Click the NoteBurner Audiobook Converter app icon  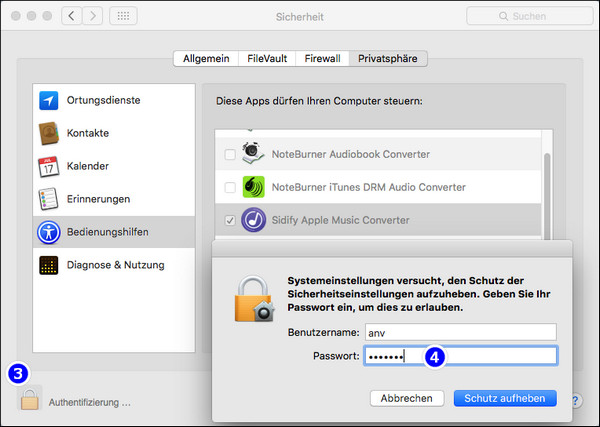coord(253,154)
